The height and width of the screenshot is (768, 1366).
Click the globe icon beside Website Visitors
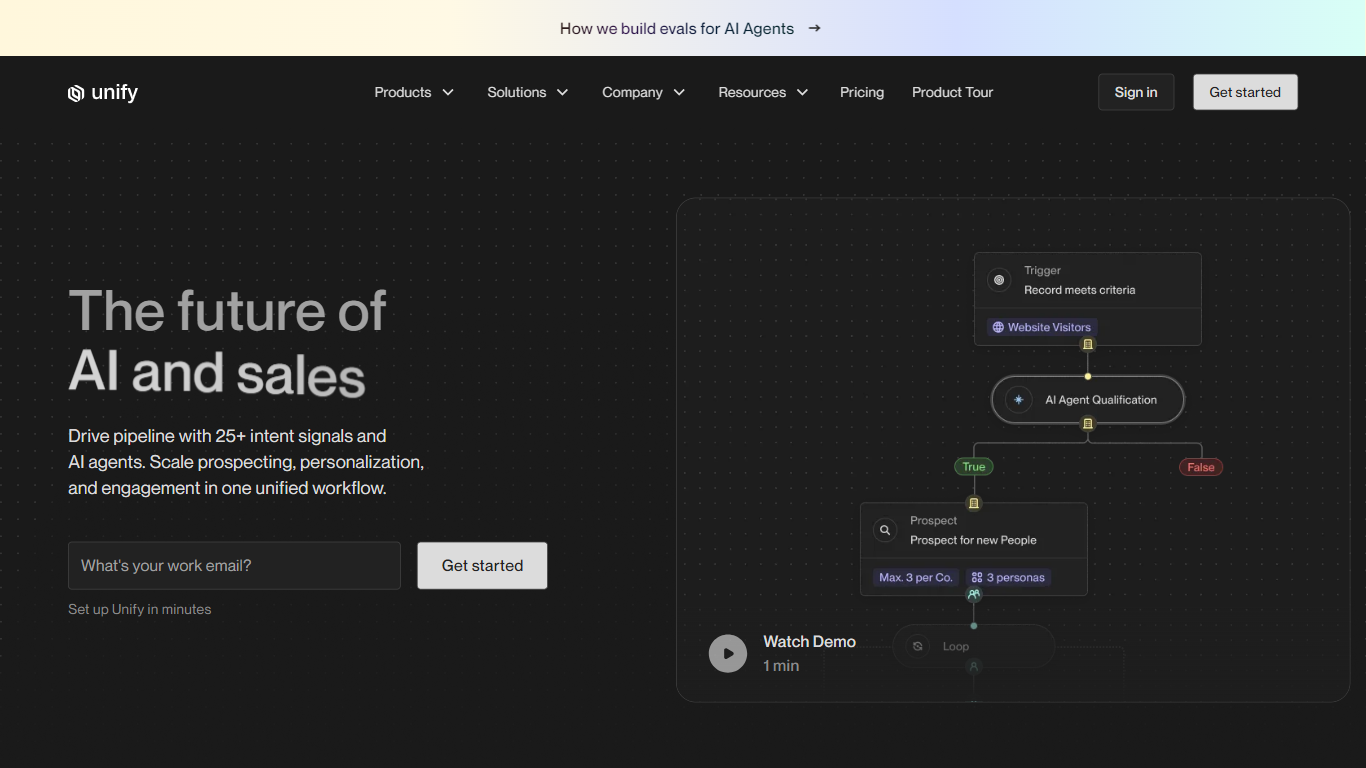[x=998, y=327]
